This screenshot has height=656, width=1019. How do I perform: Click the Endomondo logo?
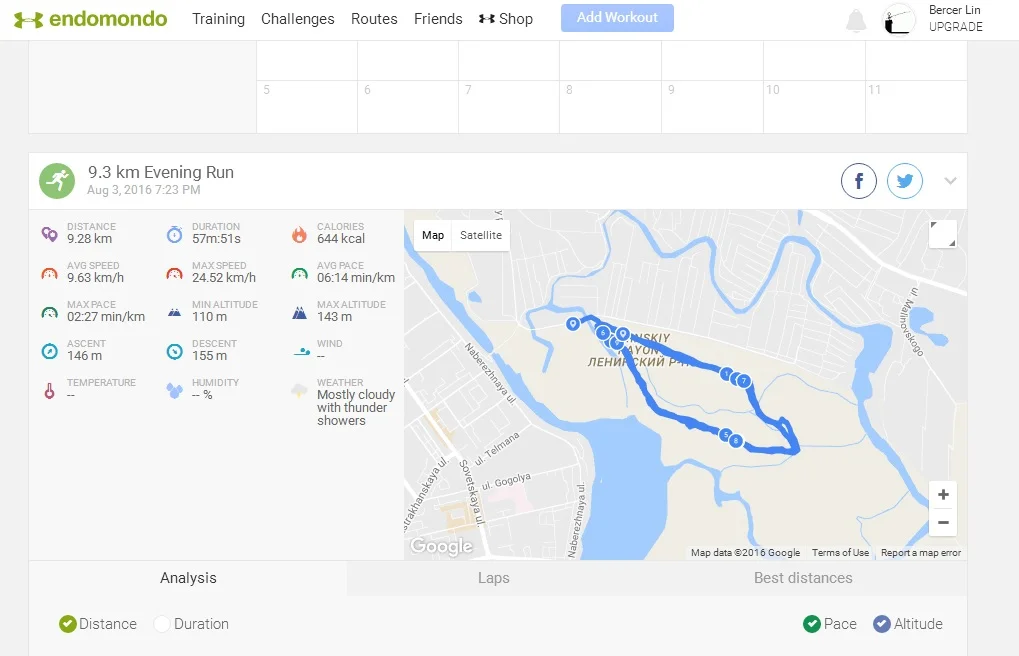(x=91, y=19)
